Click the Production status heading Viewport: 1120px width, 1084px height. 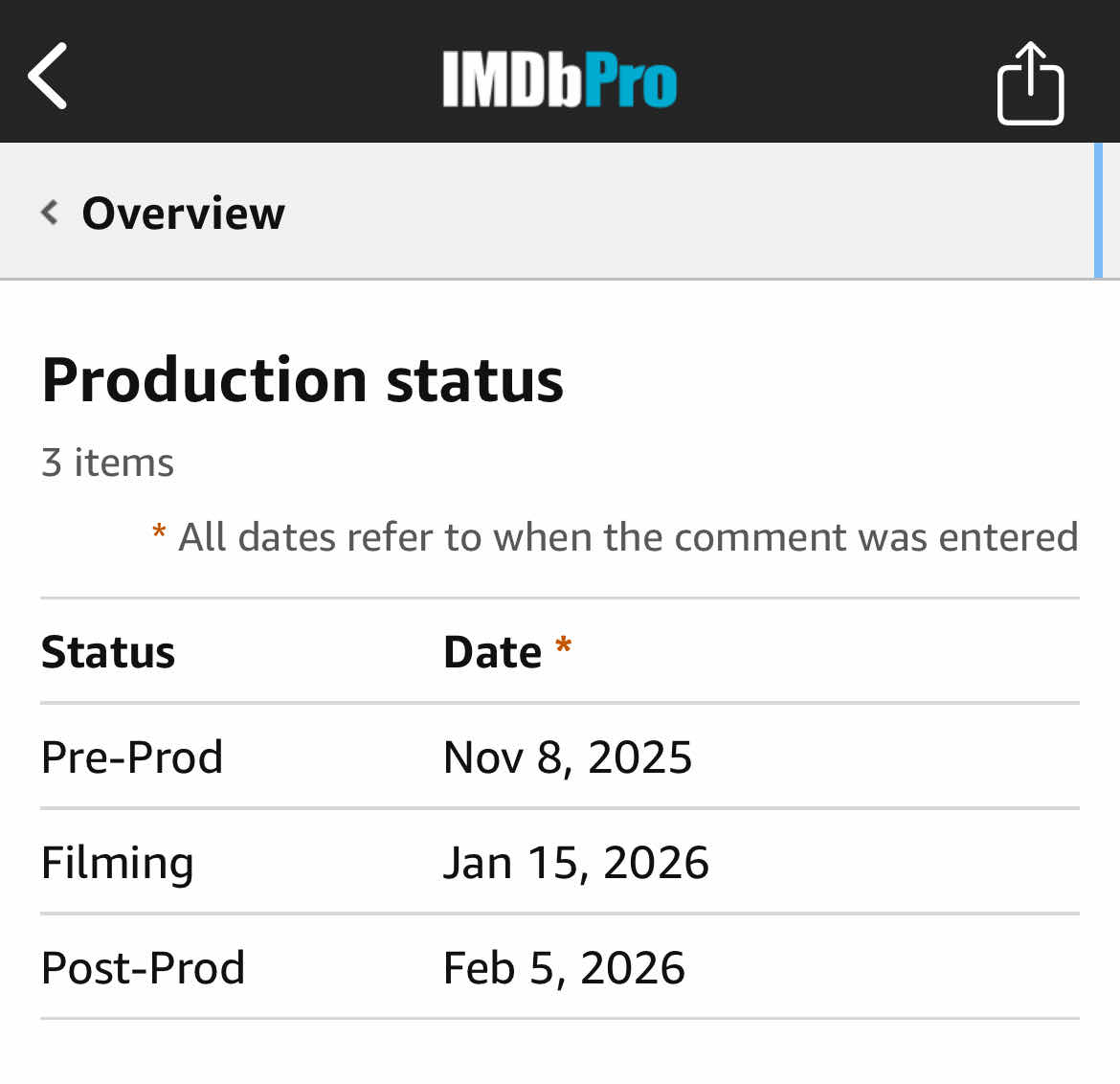tap(302, 379)
